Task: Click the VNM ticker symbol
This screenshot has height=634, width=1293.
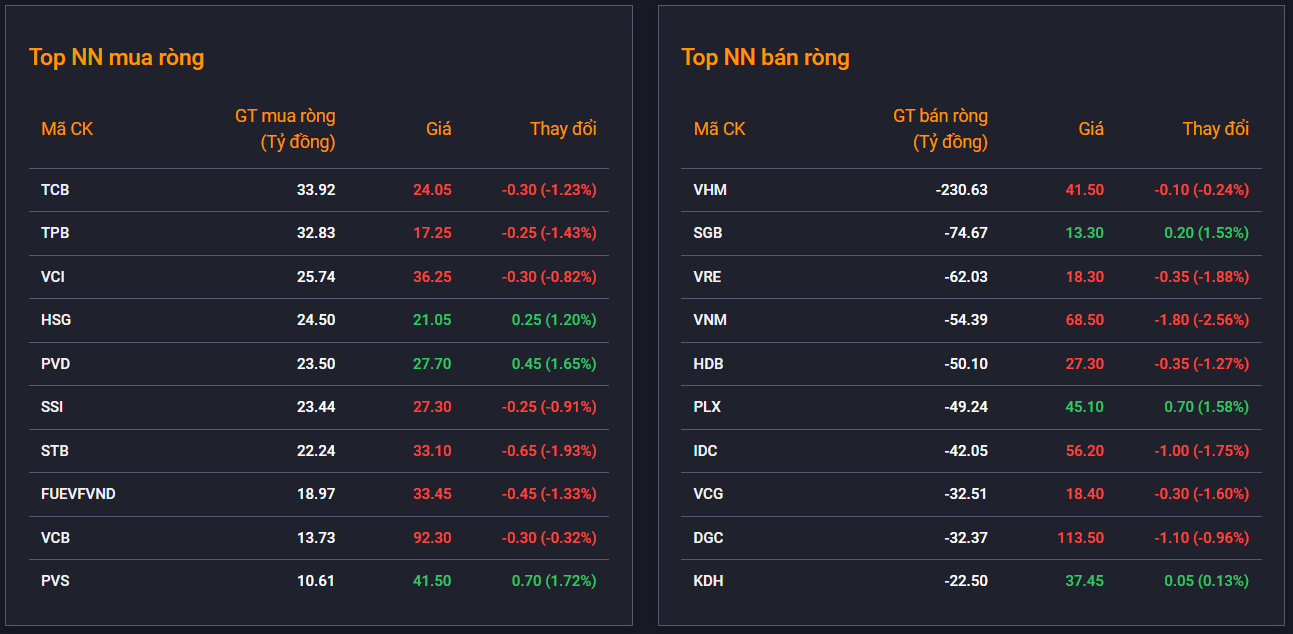Action: [x=710, y=320]
